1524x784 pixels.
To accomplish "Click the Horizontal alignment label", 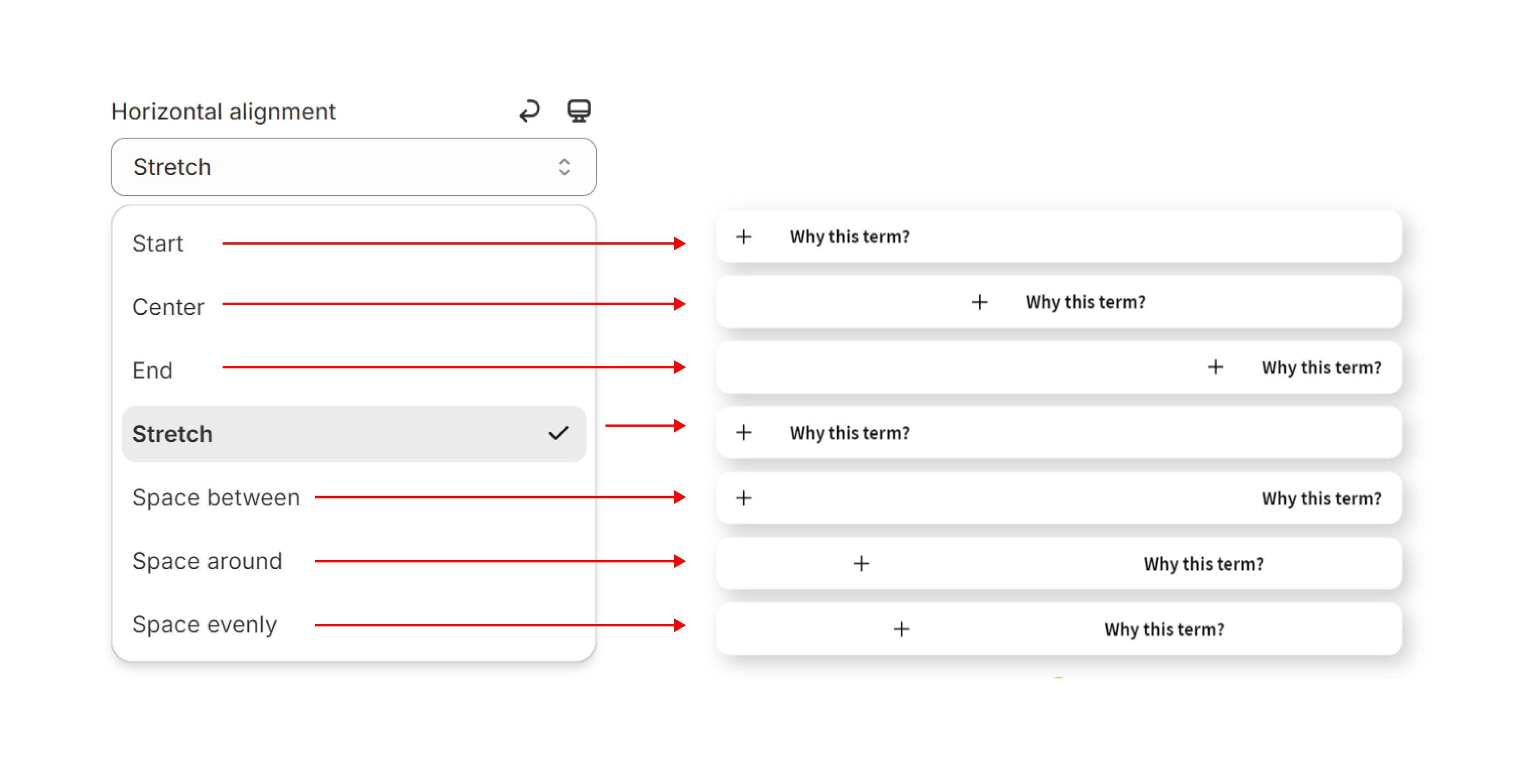I will (223, 111).
